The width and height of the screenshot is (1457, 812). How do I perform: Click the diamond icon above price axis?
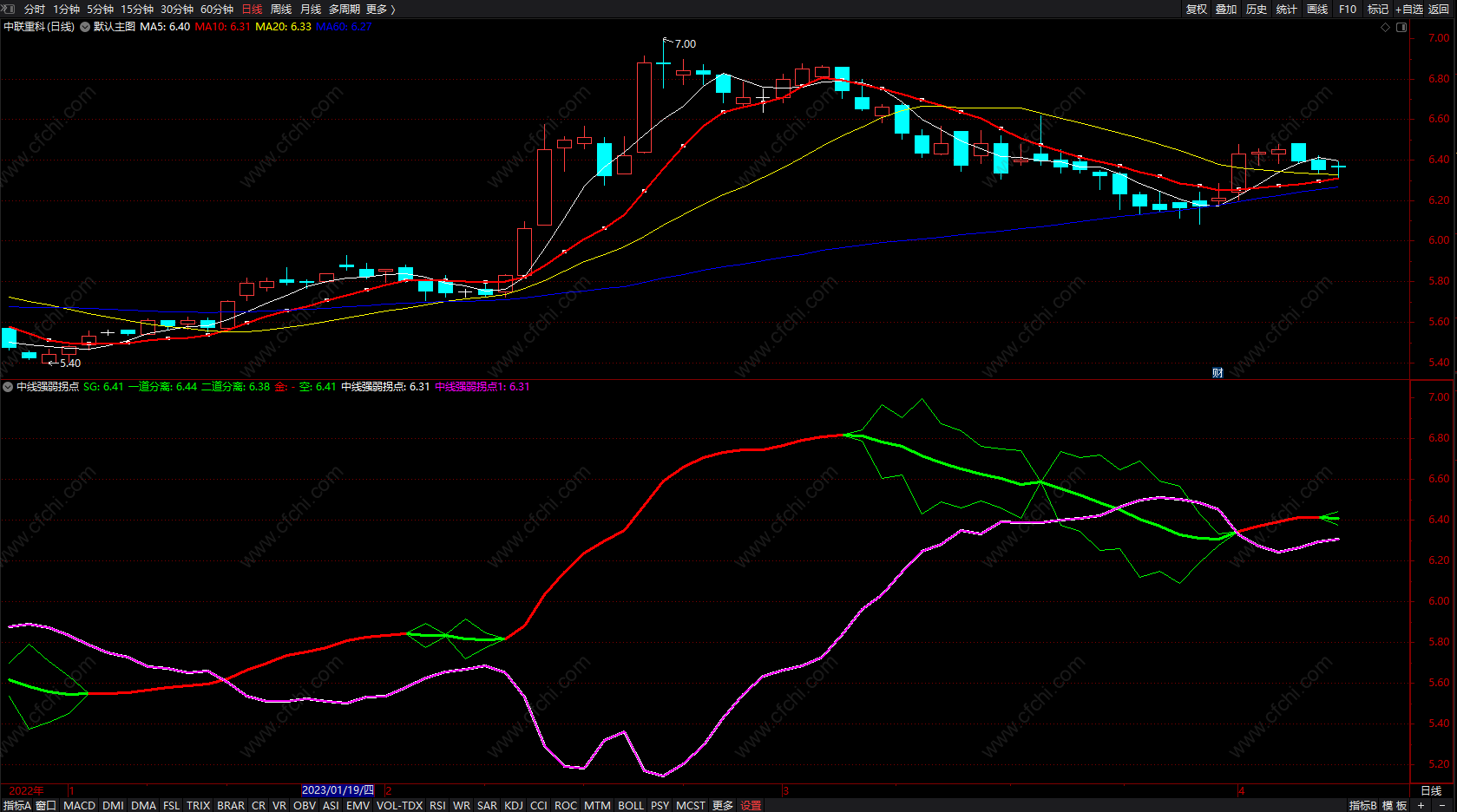(x=1385, y=27)
